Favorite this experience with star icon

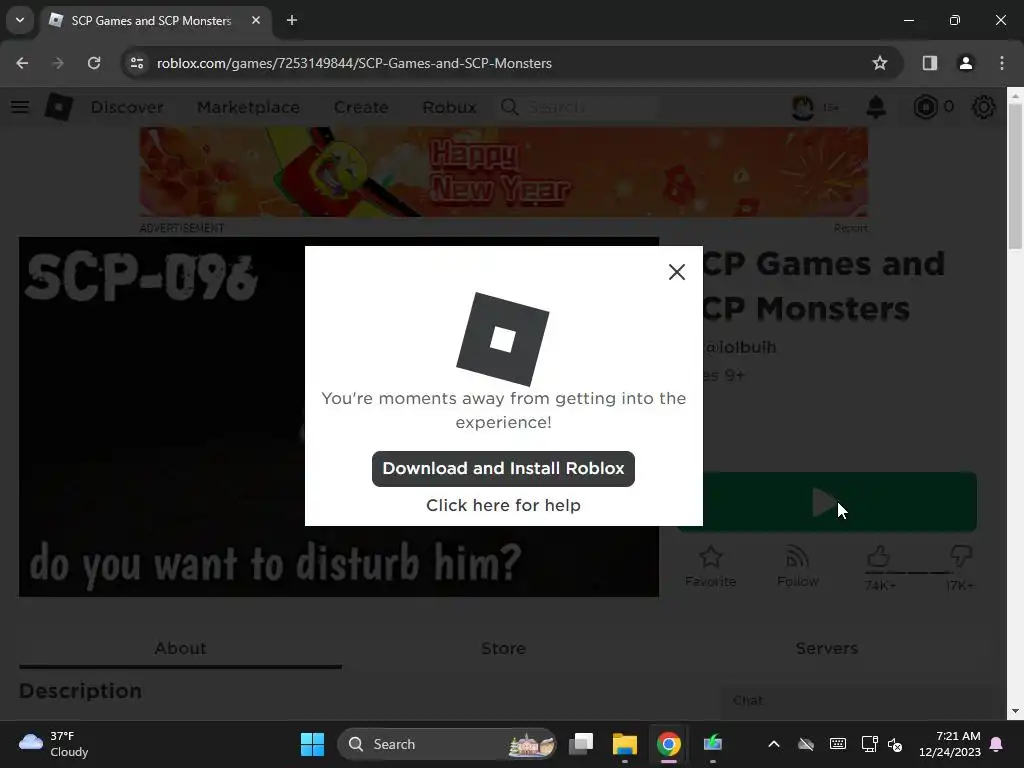[x=711, y=566]
